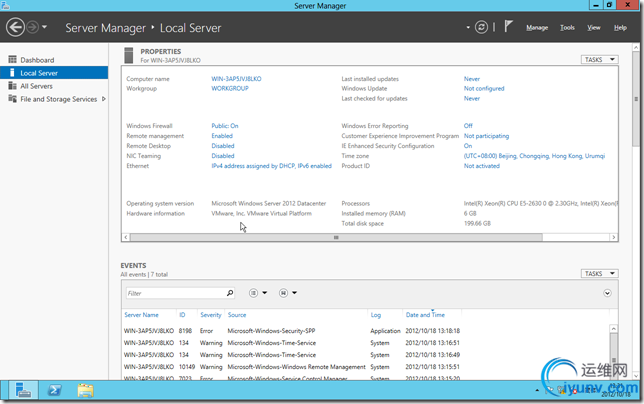The height and width of the screenshot is (404, 644).
Task: Open Server Manager from taskbar
Action: [23, 390]
